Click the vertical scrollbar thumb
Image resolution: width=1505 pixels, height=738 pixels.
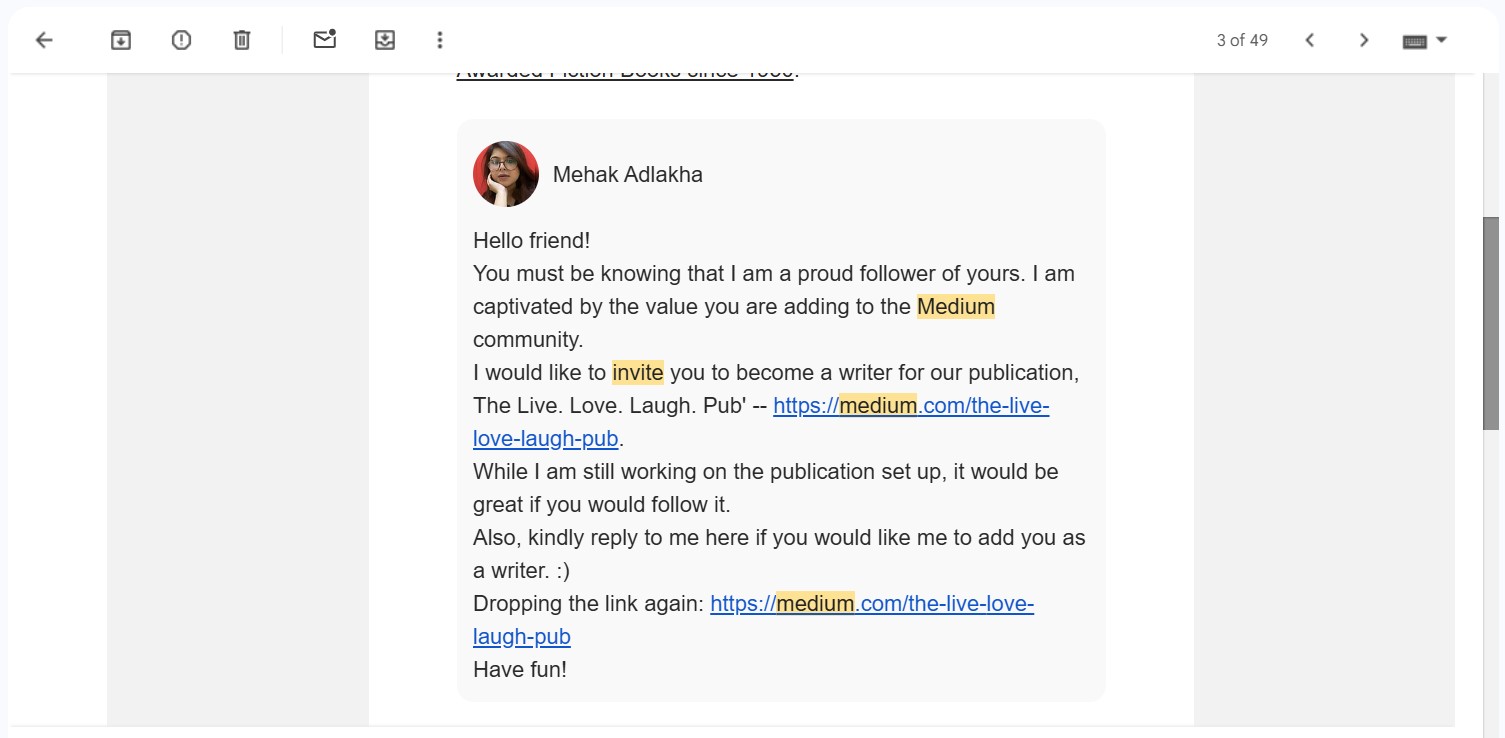(x=1490, y=322)
